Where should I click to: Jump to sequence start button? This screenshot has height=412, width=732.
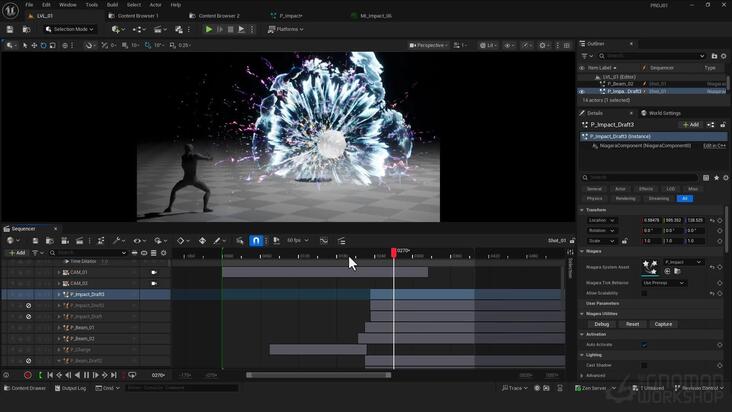(50, 375)
